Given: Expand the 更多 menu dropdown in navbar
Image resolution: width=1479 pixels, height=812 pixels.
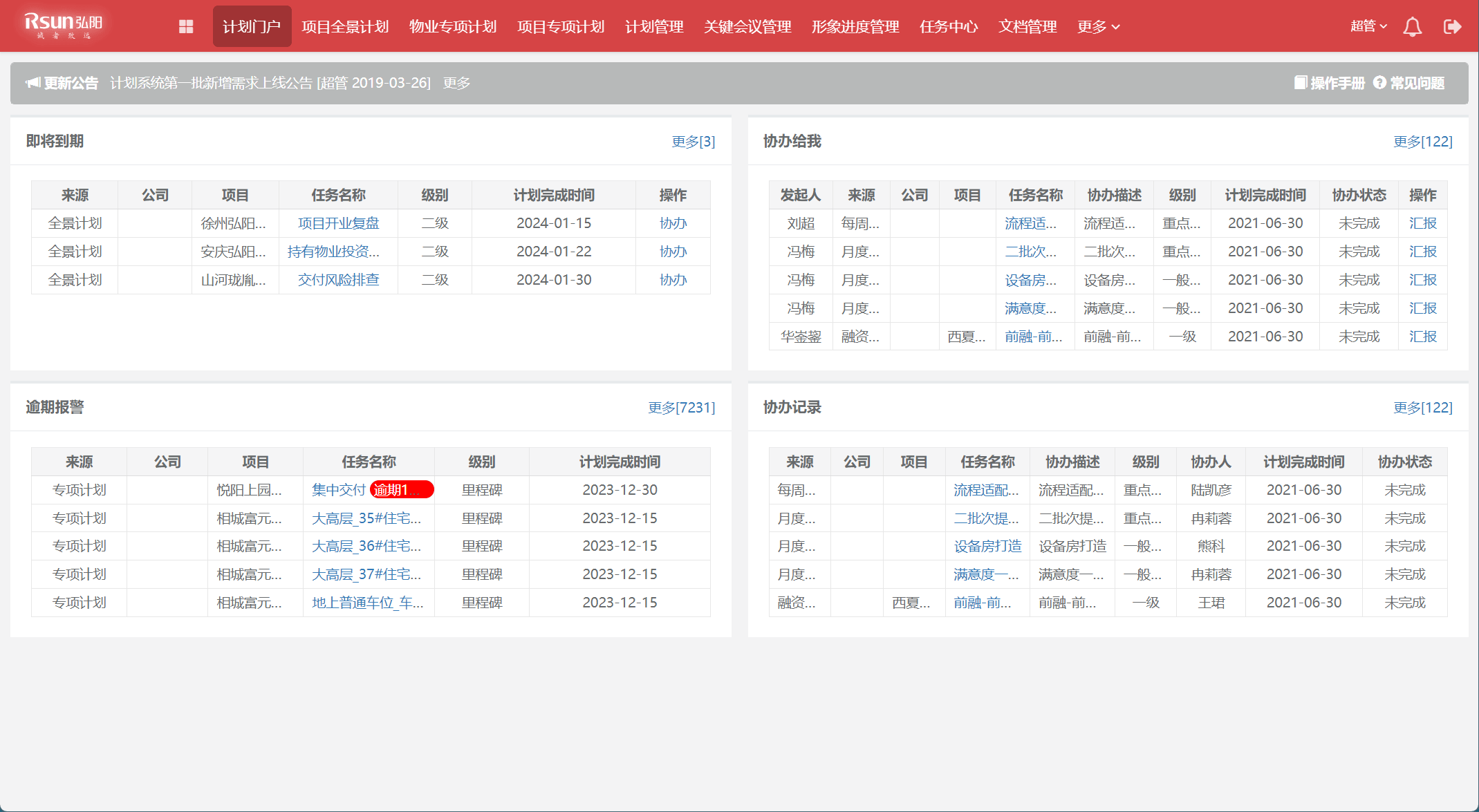Looking at the screenshot, I should click(x=1098, y=26).
